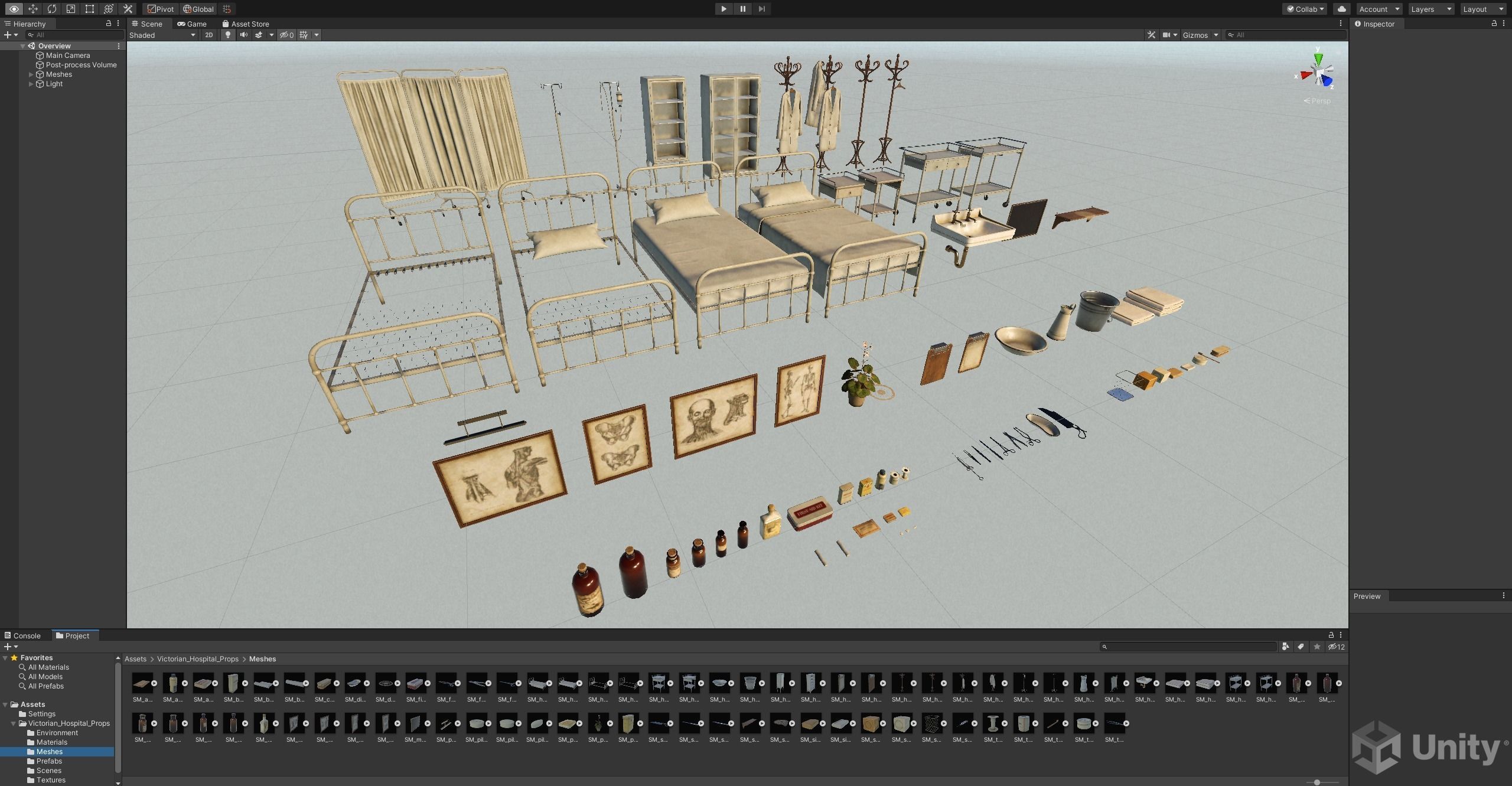The image size is (1512, 786).
Task: Select the Rotate tool
Action: (52, 9)
